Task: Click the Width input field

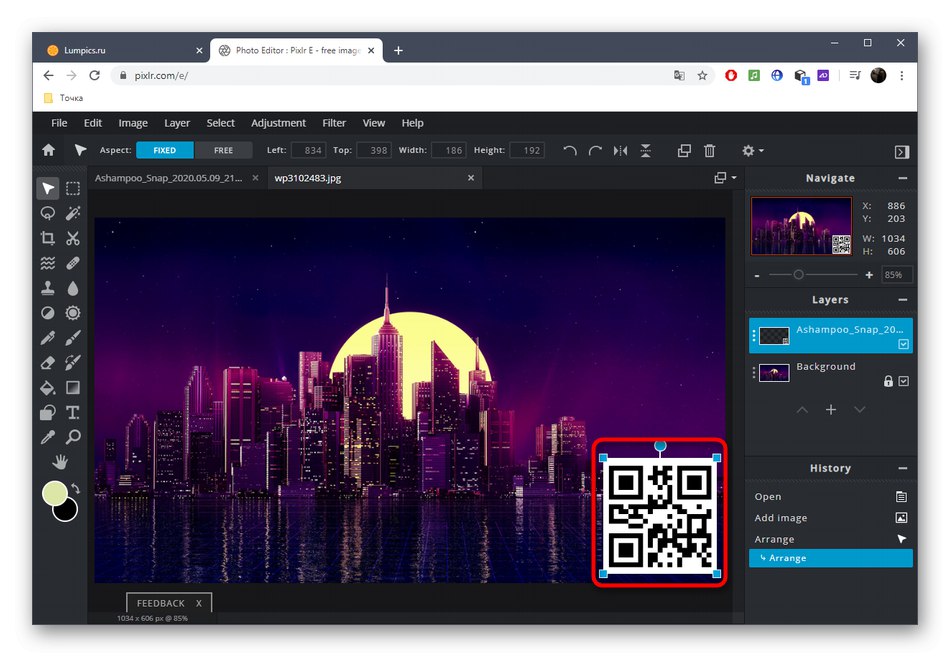Action: (449, 150)
